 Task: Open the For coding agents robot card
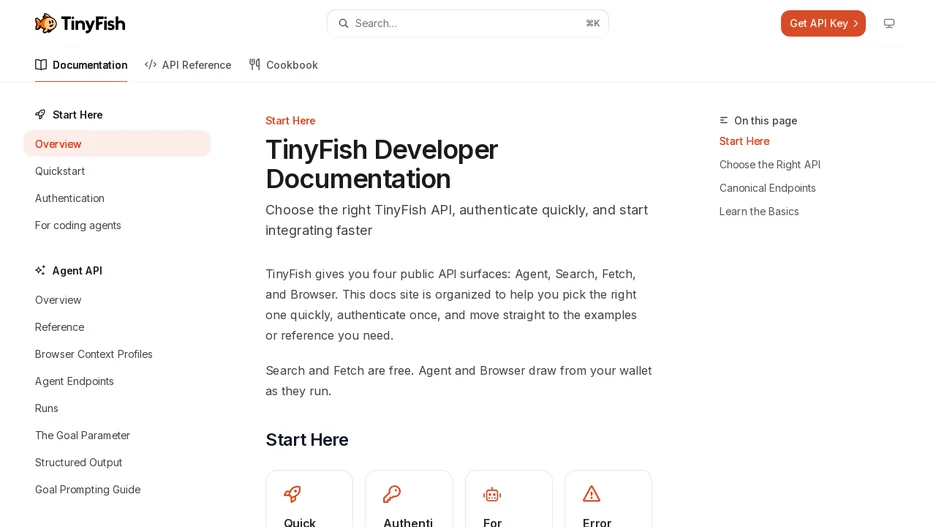509,499
